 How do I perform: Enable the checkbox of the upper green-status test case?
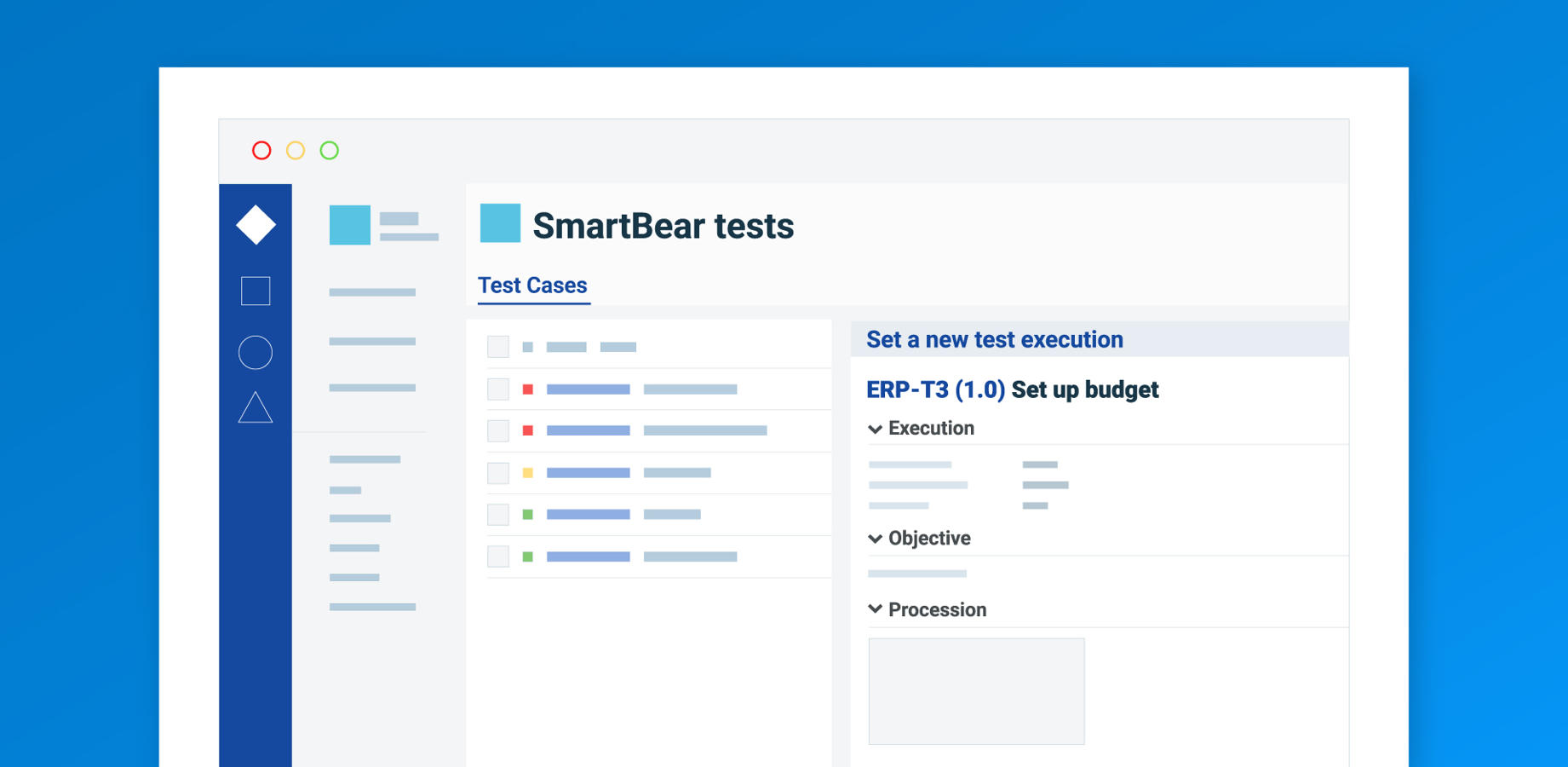click(x=498, y=515)
